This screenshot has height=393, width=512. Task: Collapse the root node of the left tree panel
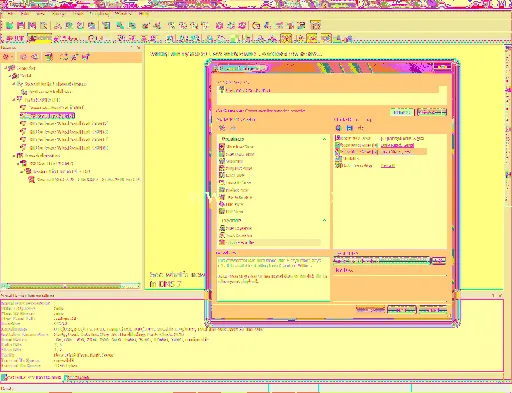click(6, 68)
